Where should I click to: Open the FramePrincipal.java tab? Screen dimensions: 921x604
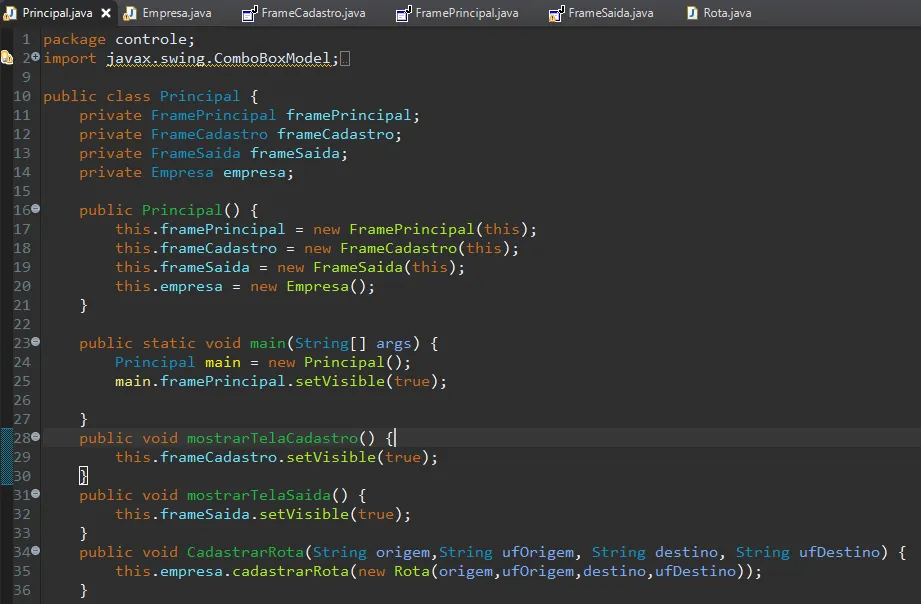(x=458, y=13)
